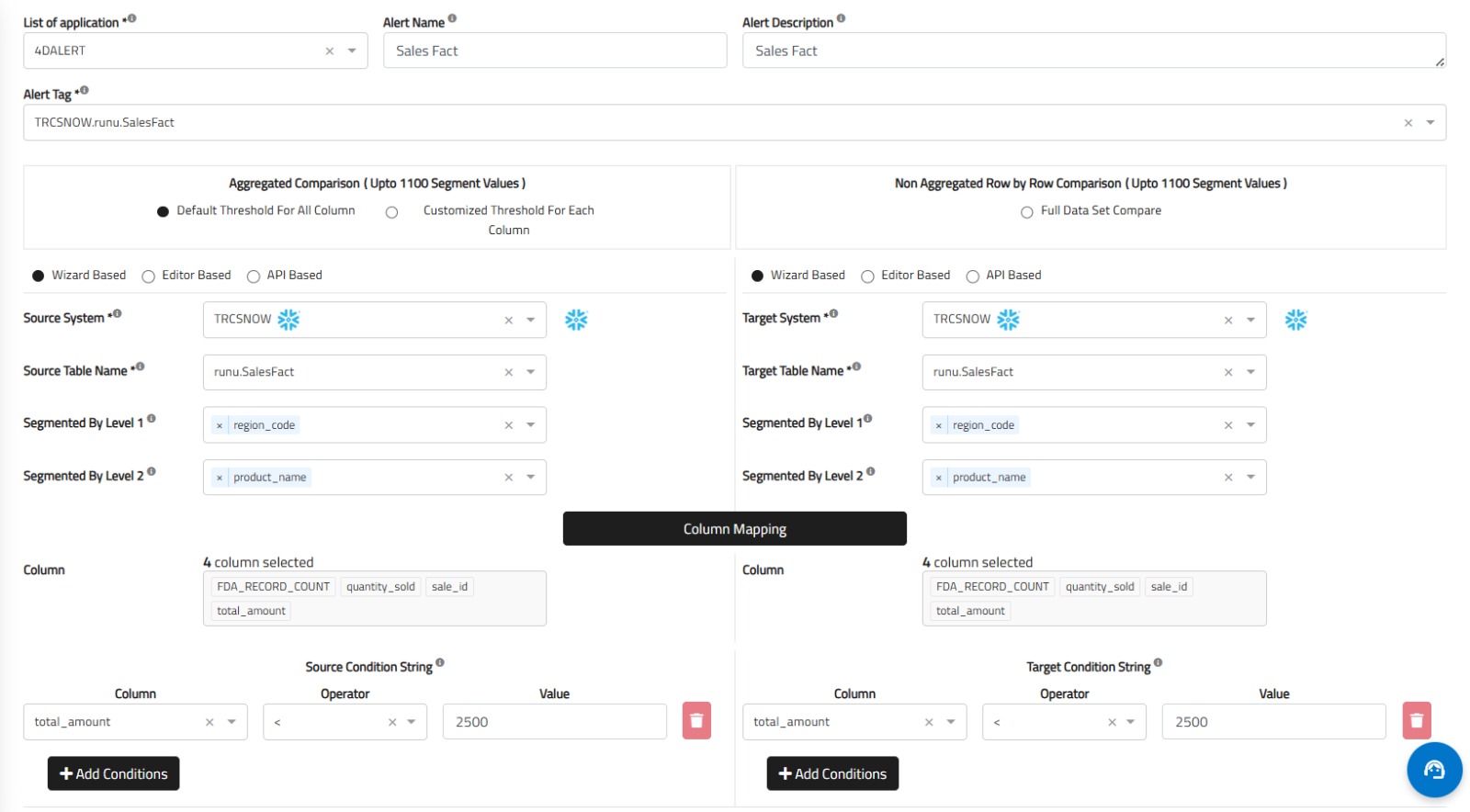Image resolution: width=1470 pixels, height=812 pixels.
Task: Clear the List of application selection
Action: click(x=330, y=51)
